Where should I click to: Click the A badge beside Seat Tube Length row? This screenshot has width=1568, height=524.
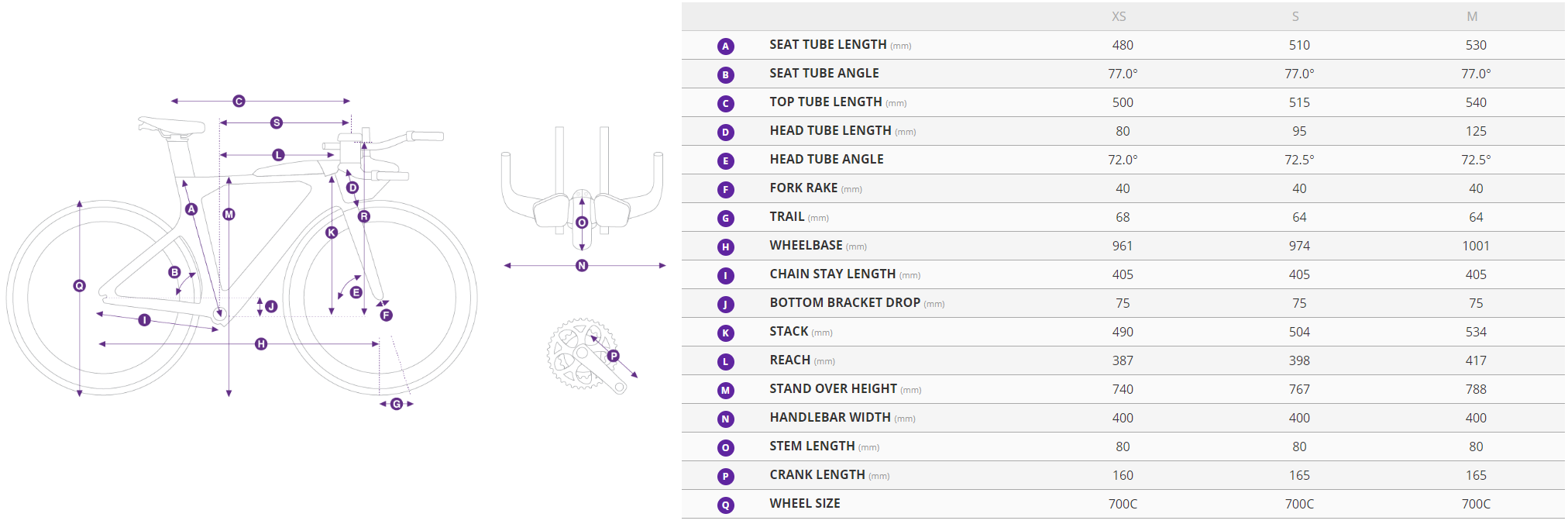(x=725, y=46)
